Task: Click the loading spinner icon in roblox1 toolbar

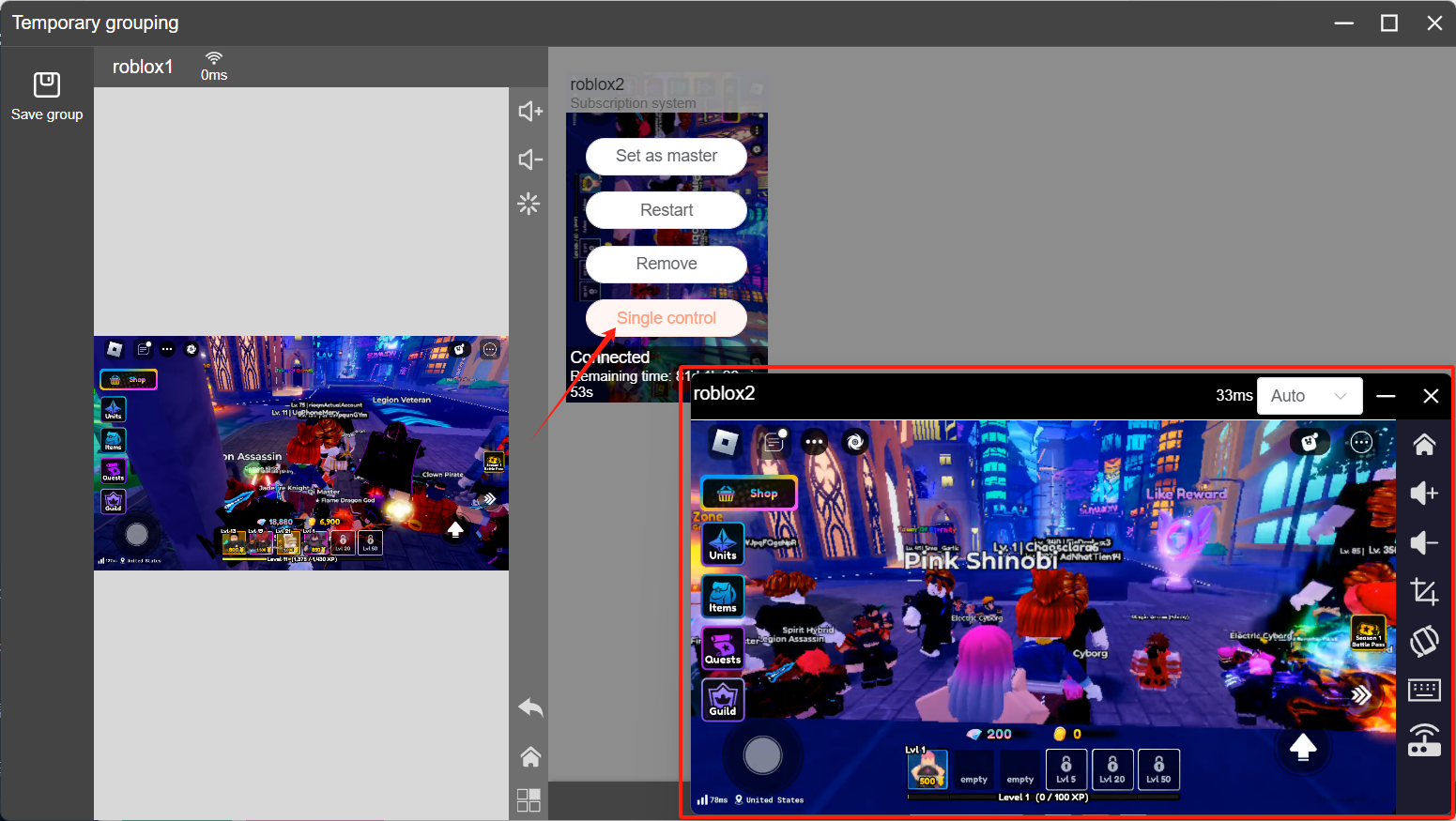Action: click(529, 204)
